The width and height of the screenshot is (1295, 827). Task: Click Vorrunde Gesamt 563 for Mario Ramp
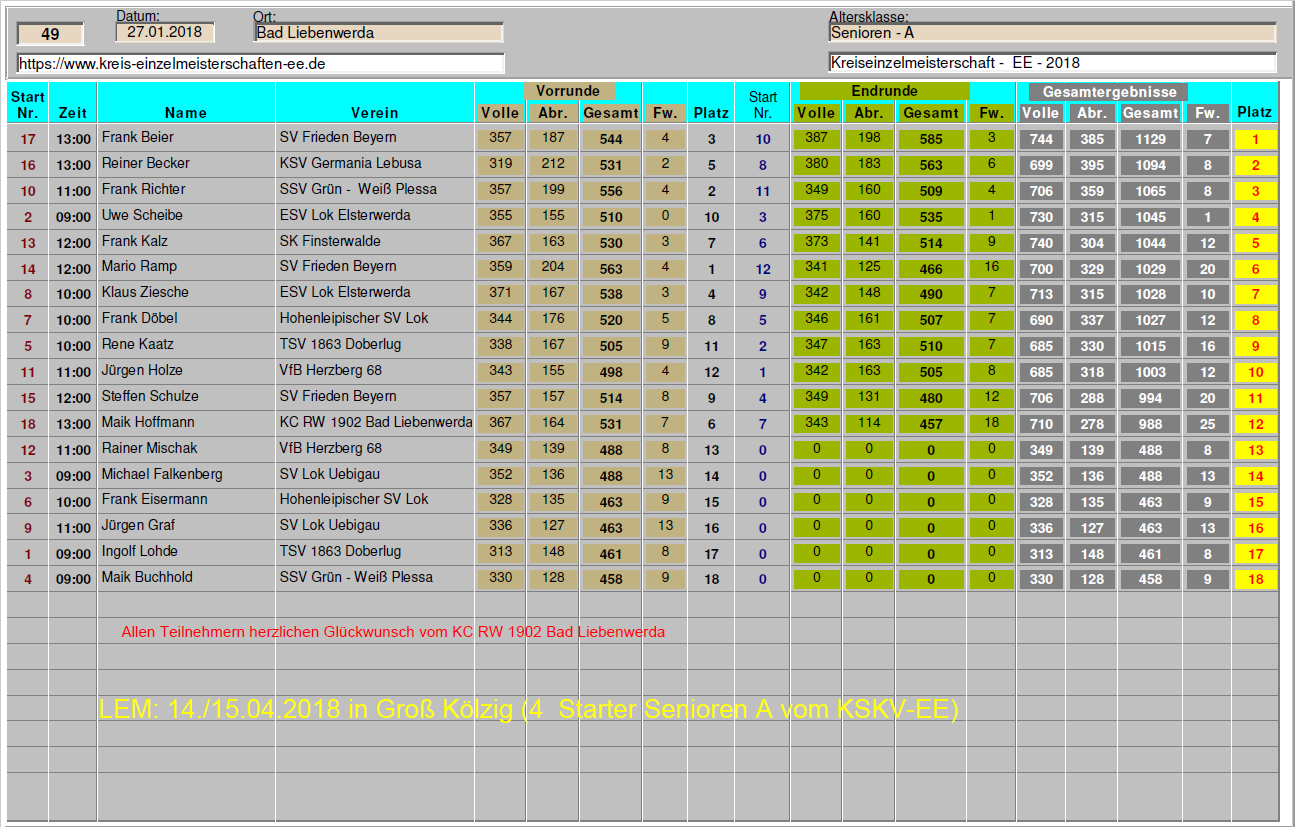[610, 268]
